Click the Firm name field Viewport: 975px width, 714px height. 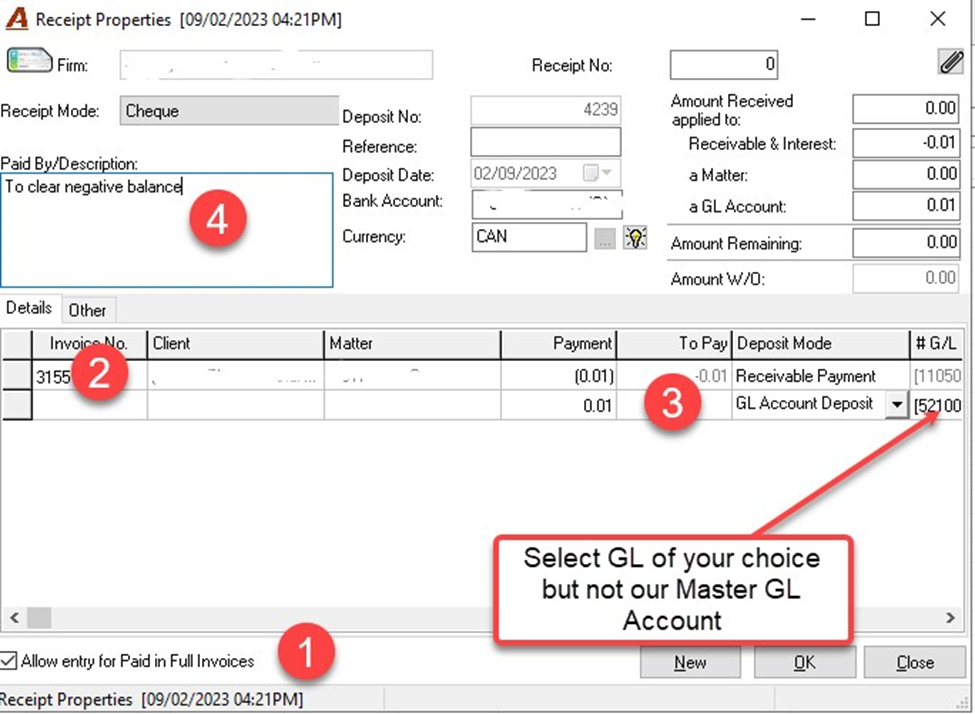click(276, 65)
